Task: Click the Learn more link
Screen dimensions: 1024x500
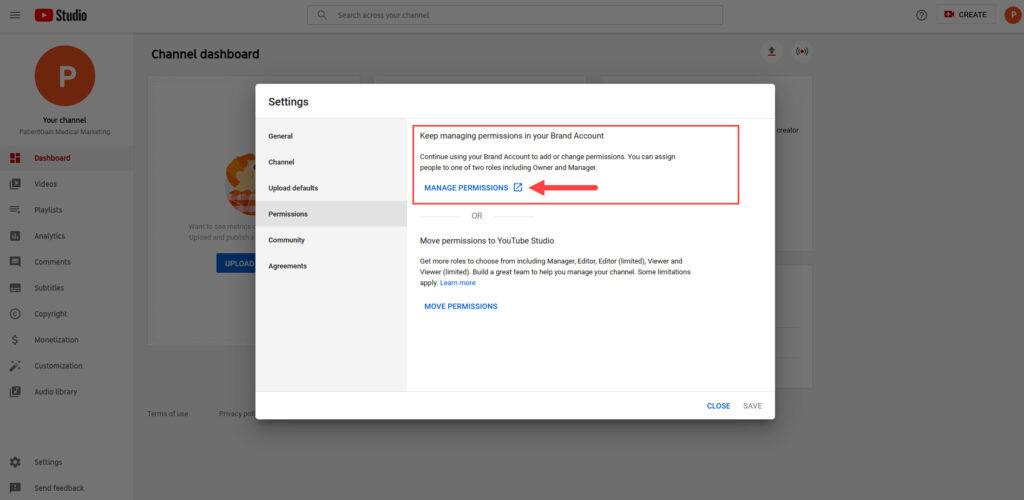Action: coord(458,283)
